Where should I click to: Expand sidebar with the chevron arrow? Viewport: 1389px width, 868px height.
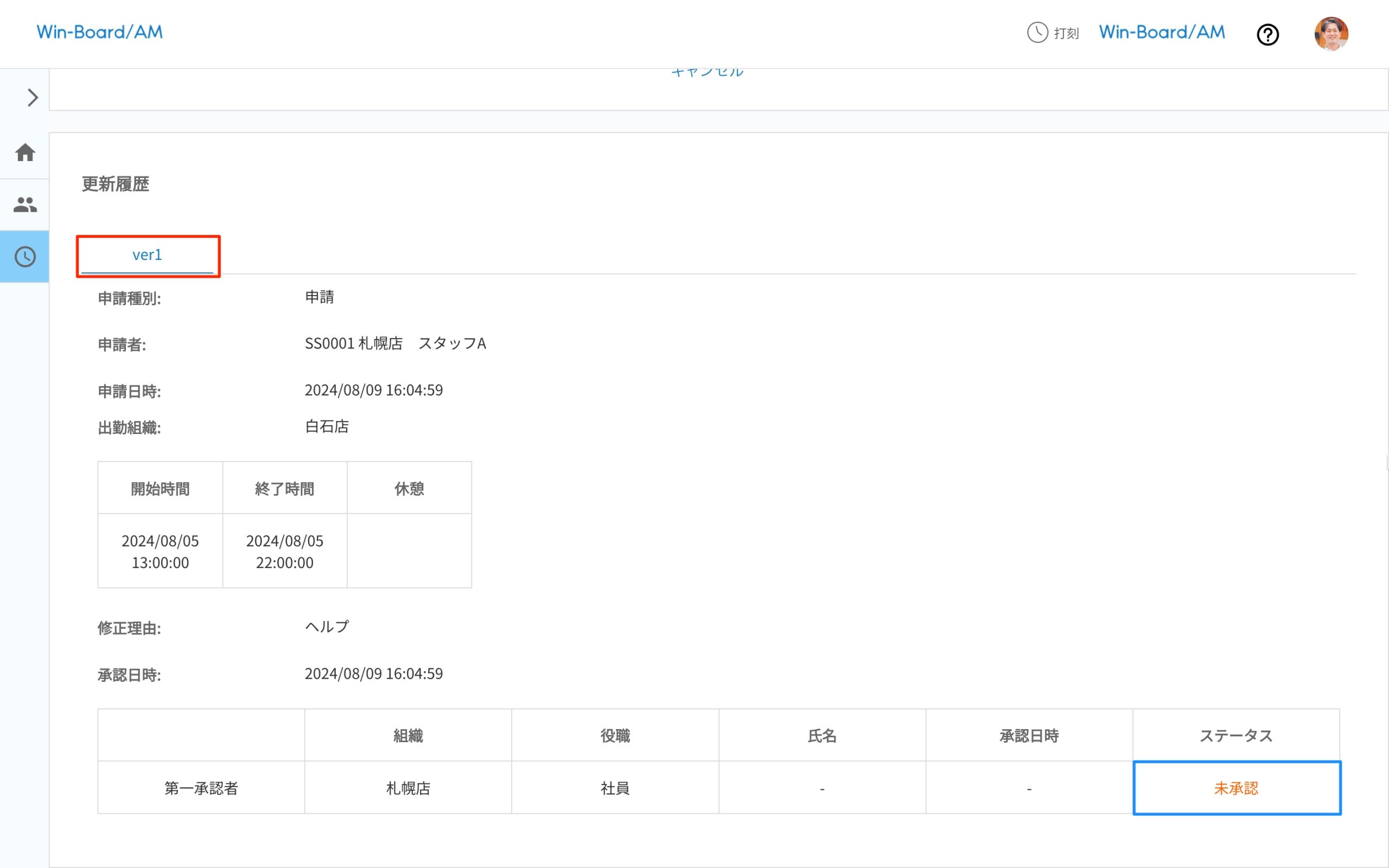32,98
